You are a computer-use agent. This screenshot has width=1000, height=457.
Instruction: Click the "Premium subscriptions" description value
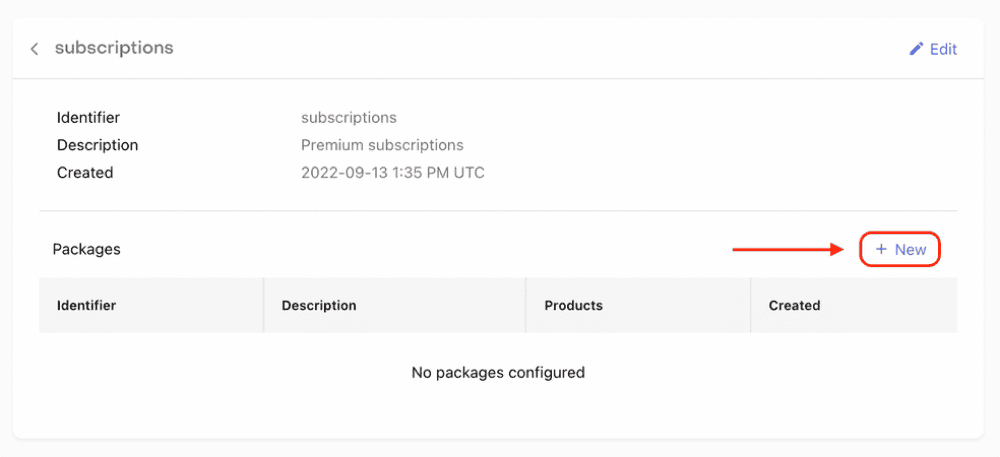point(382,145)
